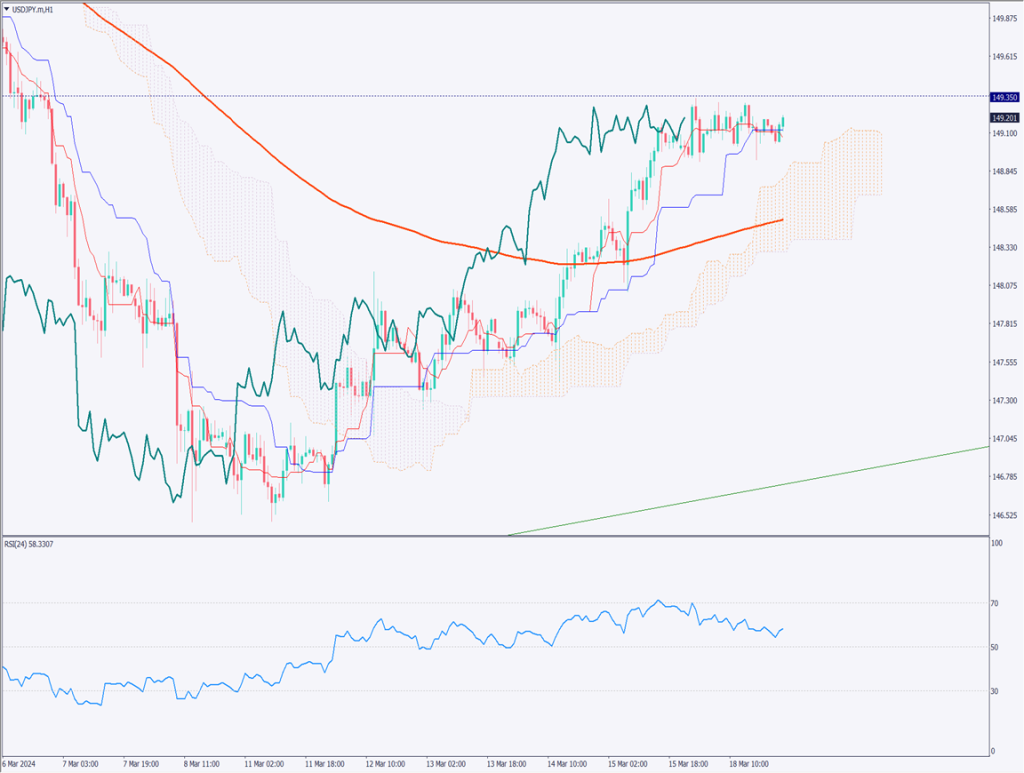The image size is (1024, 773).
Task: Click the RSI 100 scale label
Action: point(996,544)
